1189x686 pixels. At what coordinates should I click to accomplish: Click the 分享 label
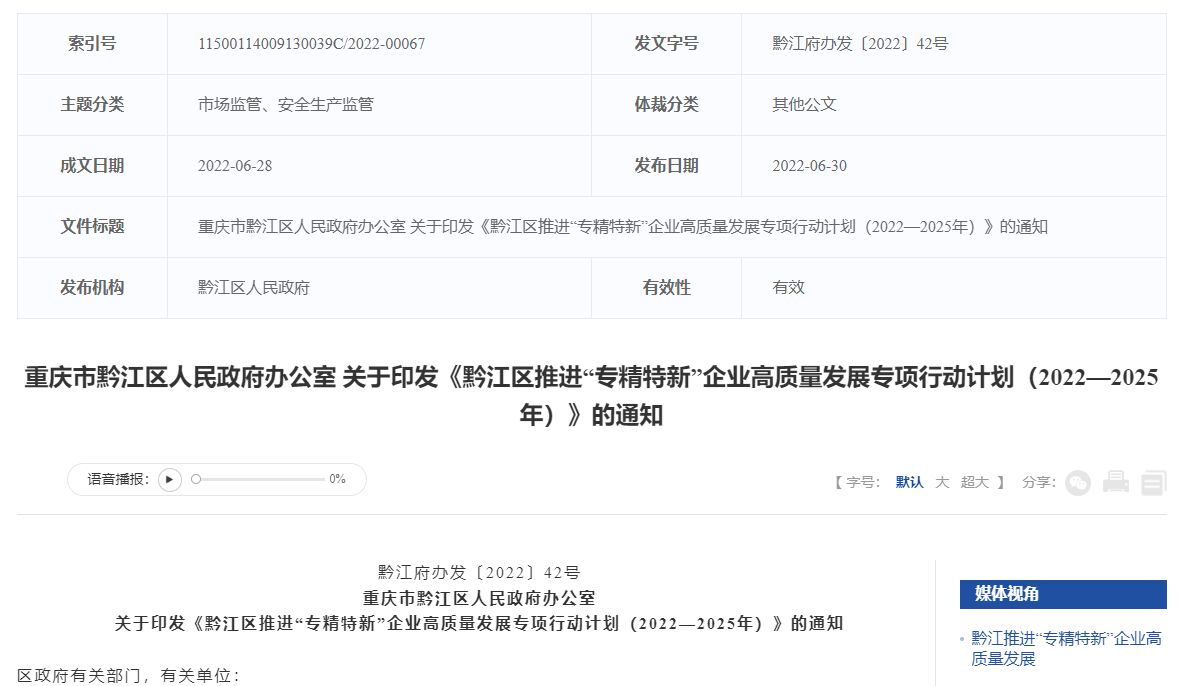click(1039, 482)
